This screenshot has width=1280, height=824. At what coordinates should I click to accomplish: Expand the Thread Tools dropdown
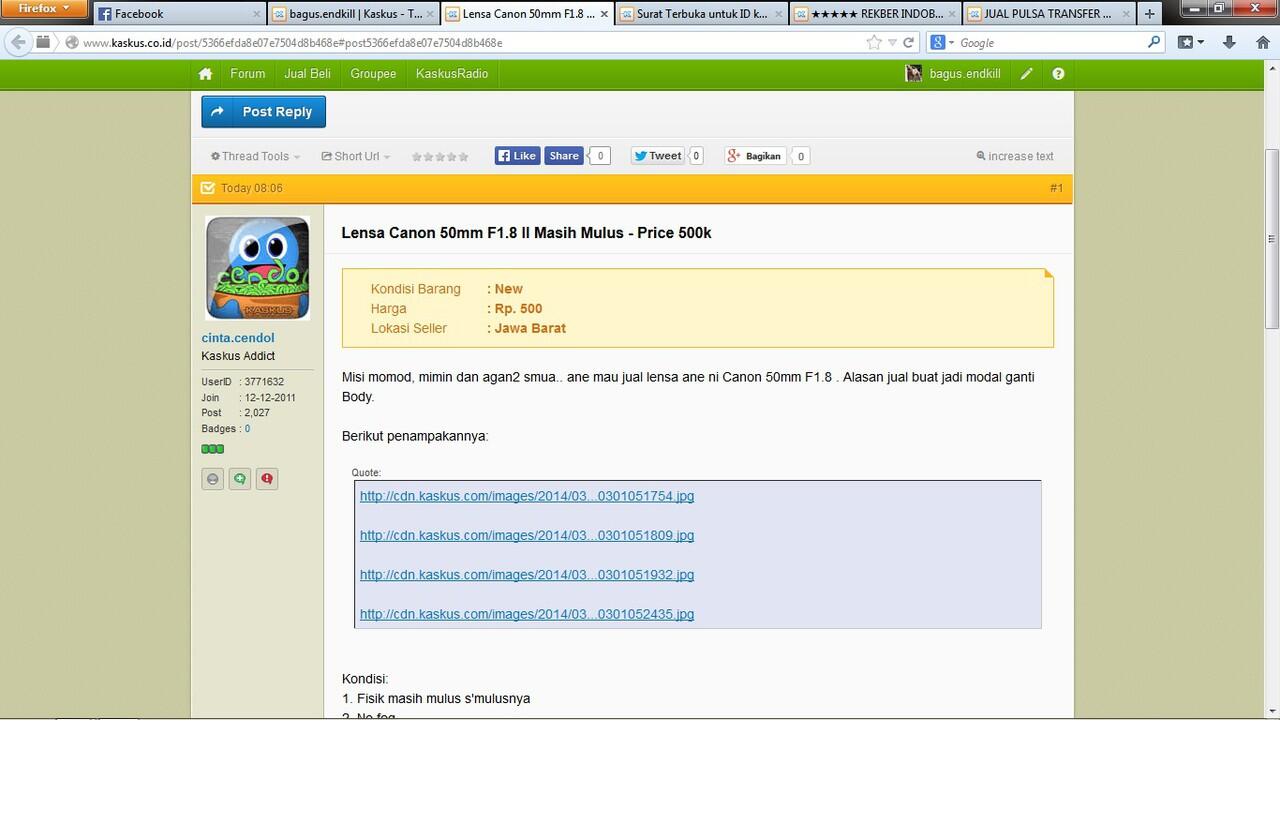tap(255, 156)
